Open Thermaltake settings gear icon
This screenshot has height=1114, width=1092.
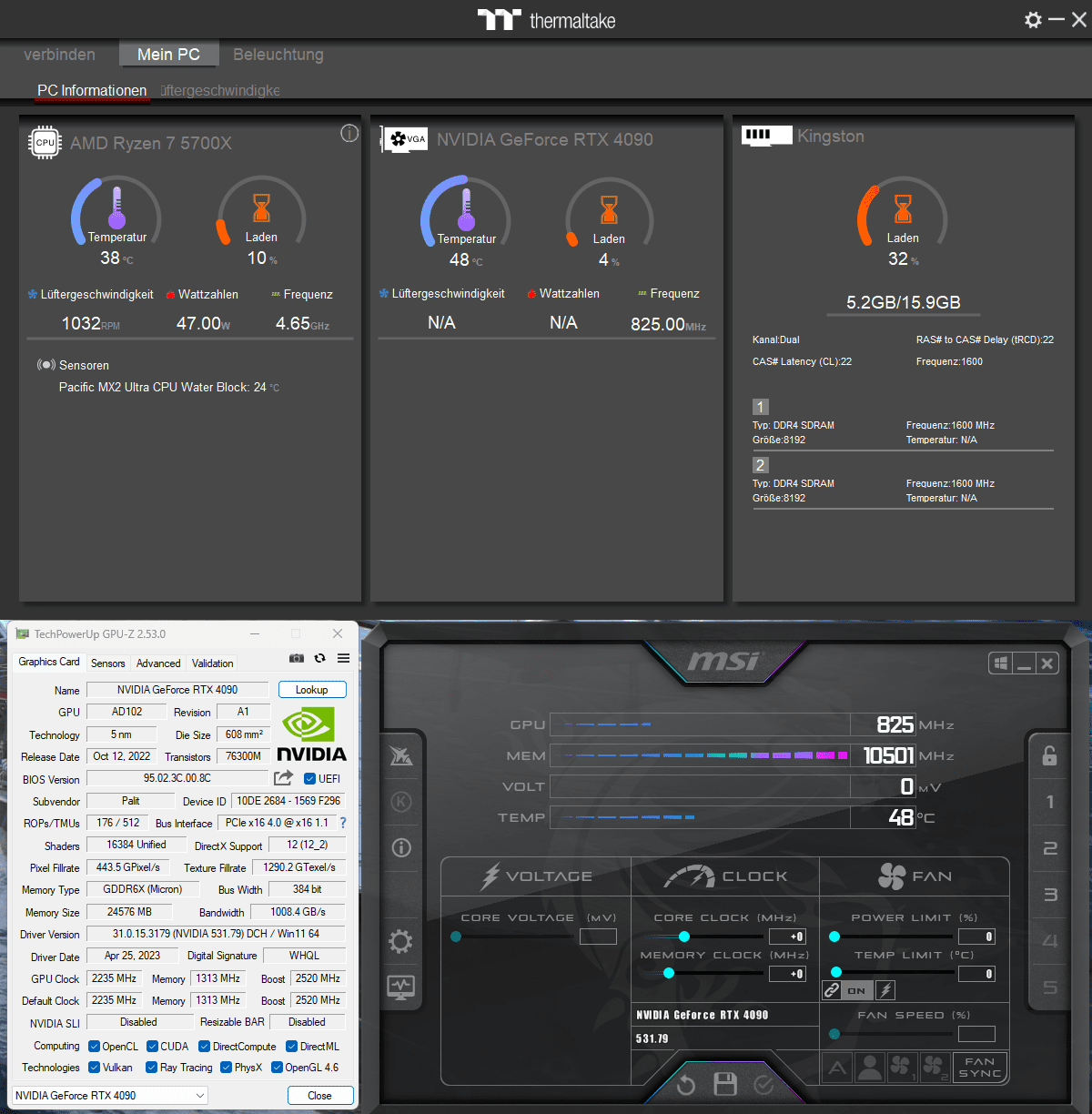tap(1033, 19)
